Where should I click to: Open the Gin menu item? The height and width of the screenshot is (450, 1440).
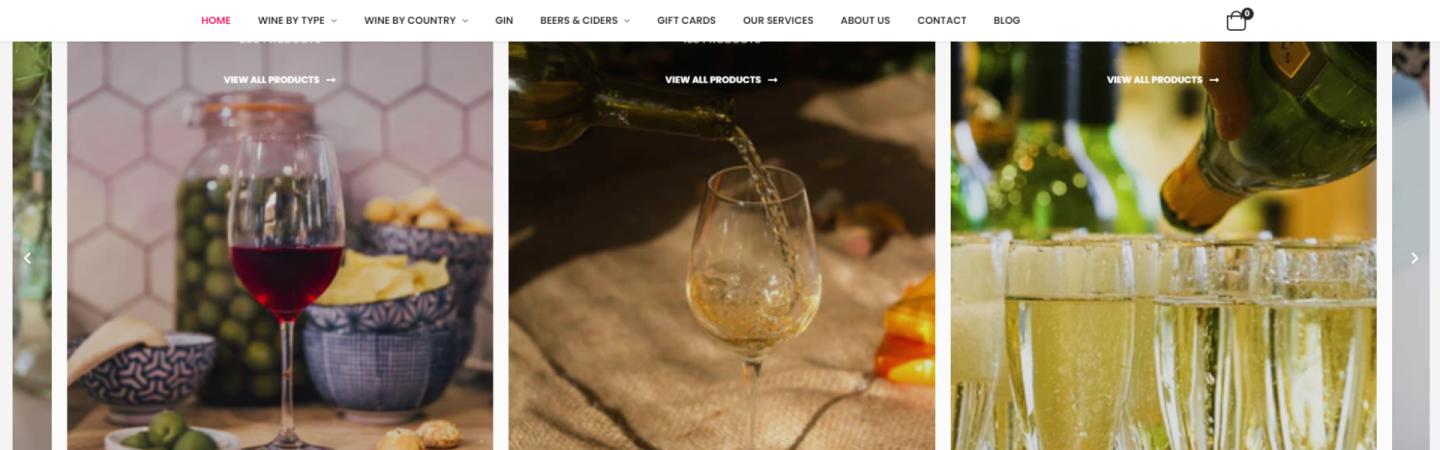click(x=504, y=20)
